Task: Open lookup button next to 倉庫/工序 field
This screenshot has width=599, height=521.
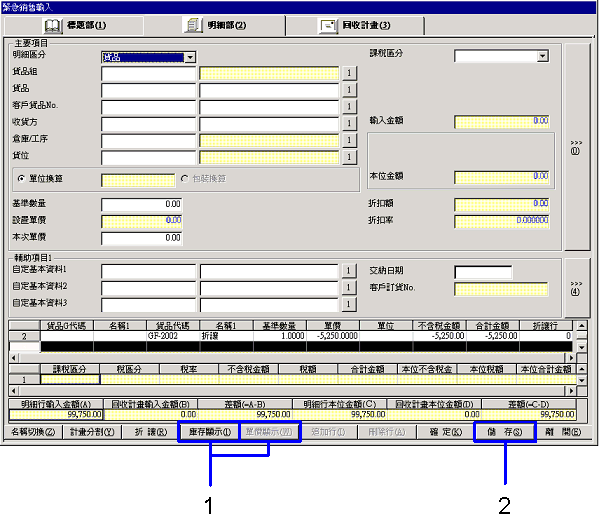Action: coord(349,140)
